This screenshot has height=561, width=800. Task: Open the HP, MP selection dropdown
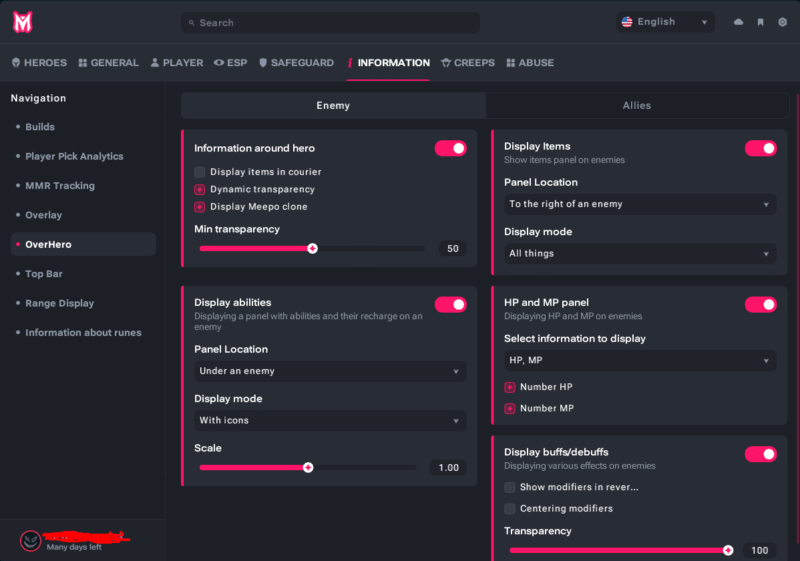click(x=640, y=361)
